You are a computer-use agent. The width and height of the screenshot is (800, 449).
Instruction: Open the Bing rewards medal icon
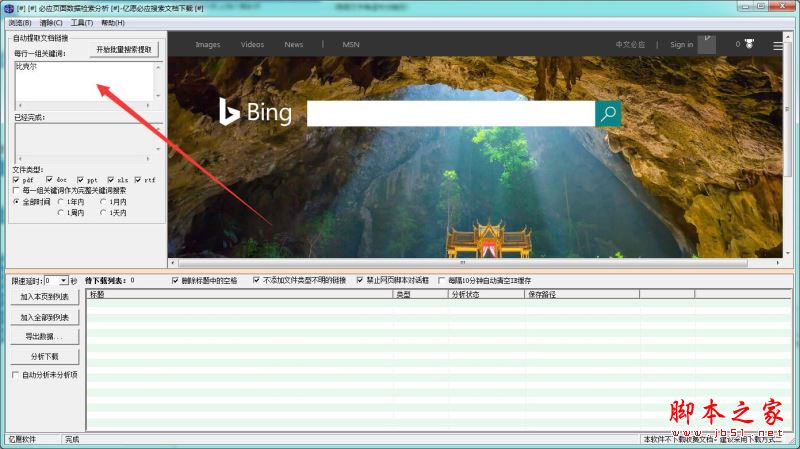point(749,44)
